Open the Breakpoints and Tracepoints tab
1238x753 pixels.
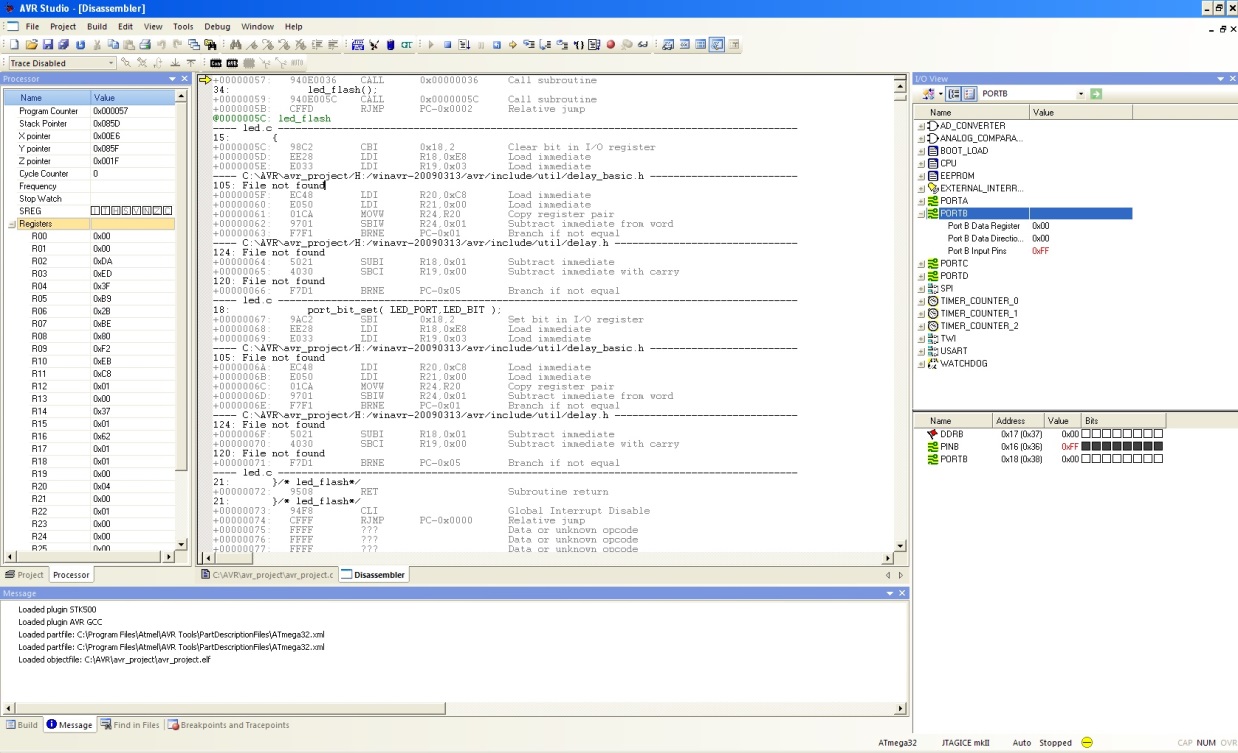(x=227, y=725)
